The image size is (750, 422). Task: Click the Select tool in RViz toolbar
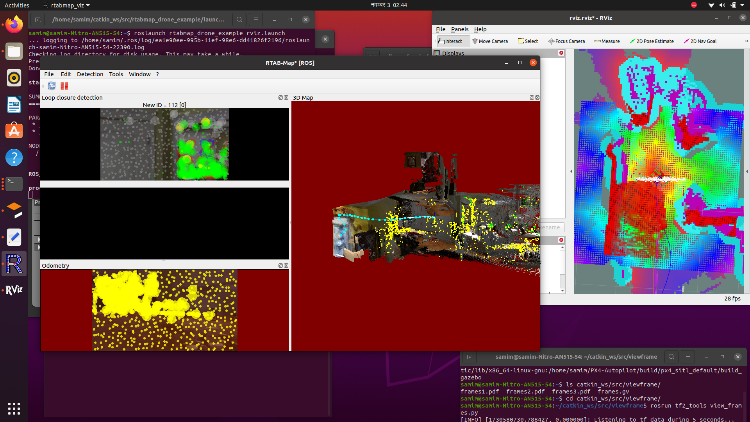click(x=529, y=41)
